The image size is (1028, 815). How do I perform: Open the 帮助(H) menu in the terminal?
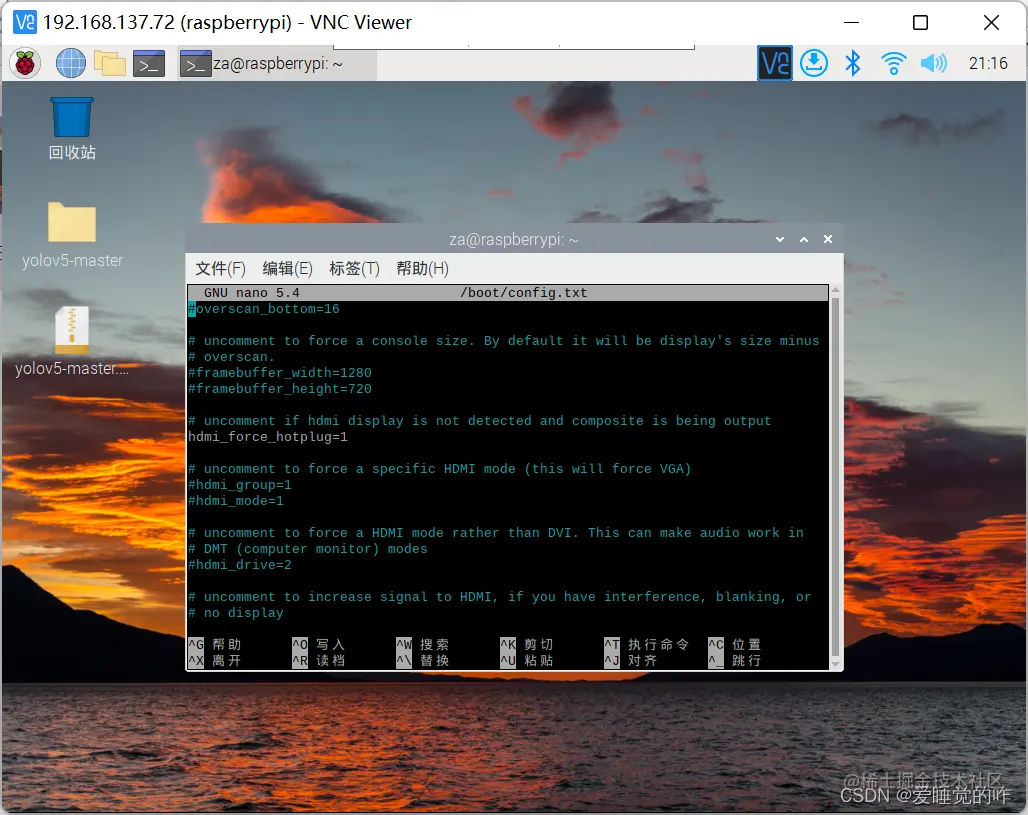(x=422, y=268)
